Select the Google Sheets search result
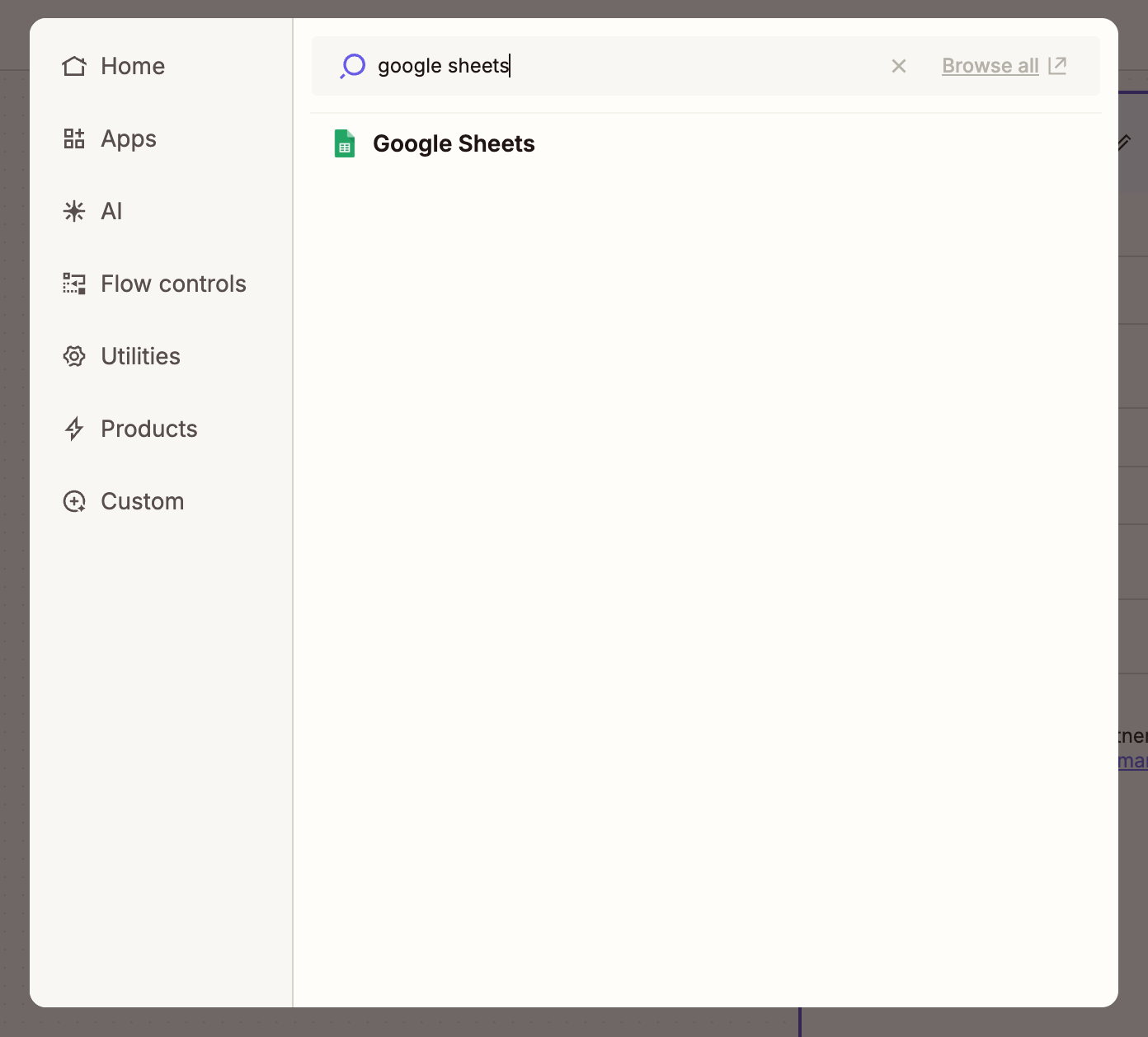The height and width of the screenshot is (1037, 1148). (x=705, y=143)
